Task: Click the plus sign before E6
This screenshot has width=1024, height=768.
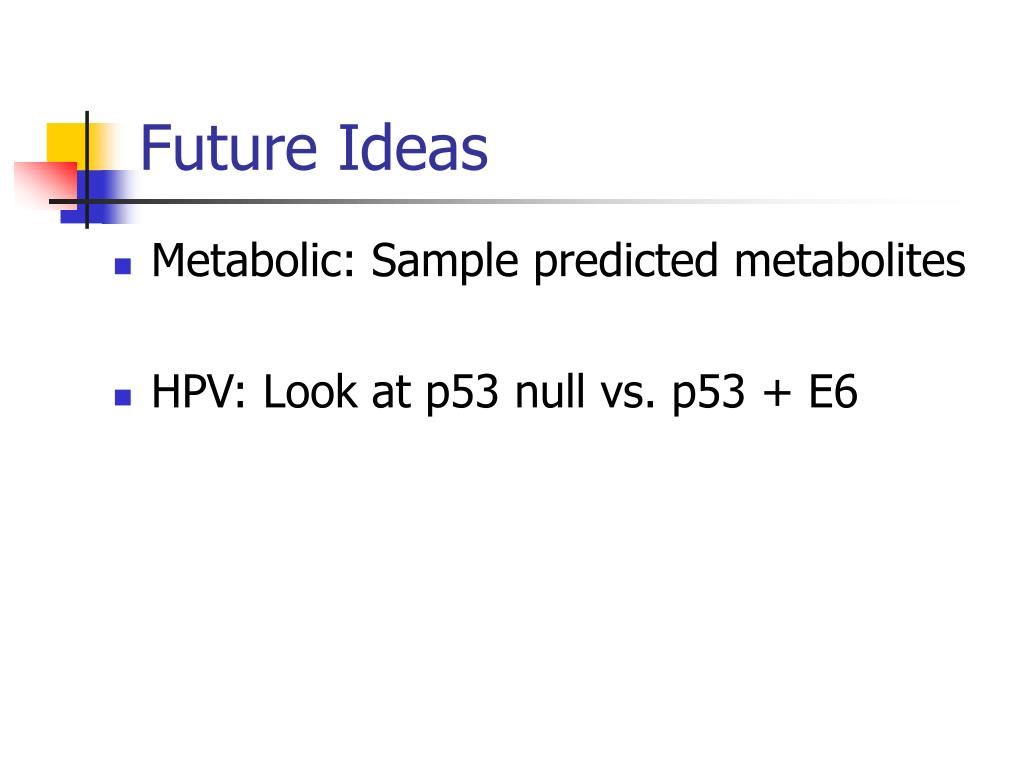Action: (x=776, y=394)
